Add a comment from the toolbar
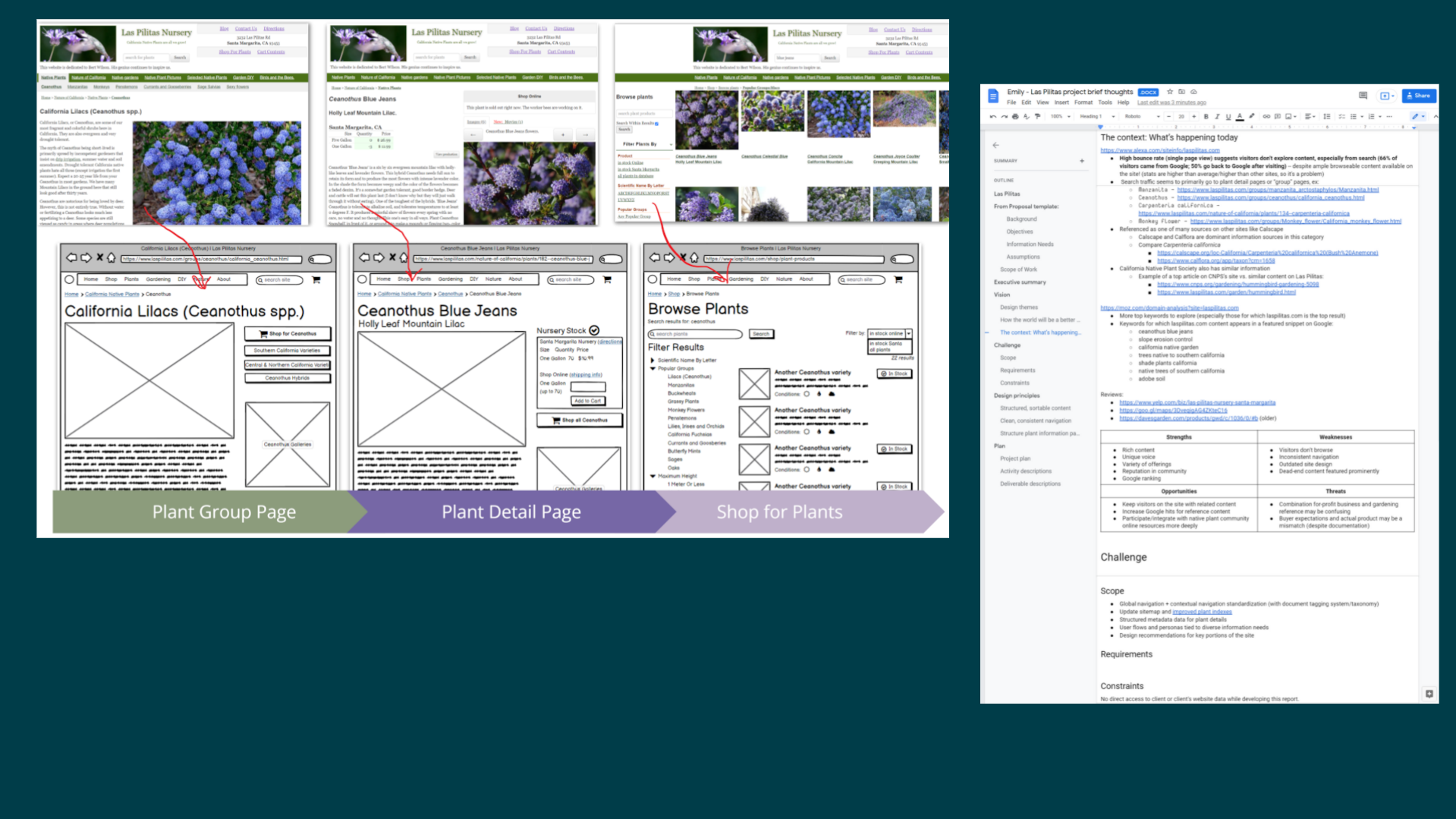This screenshot has height=819, width=1456. 1278,116
